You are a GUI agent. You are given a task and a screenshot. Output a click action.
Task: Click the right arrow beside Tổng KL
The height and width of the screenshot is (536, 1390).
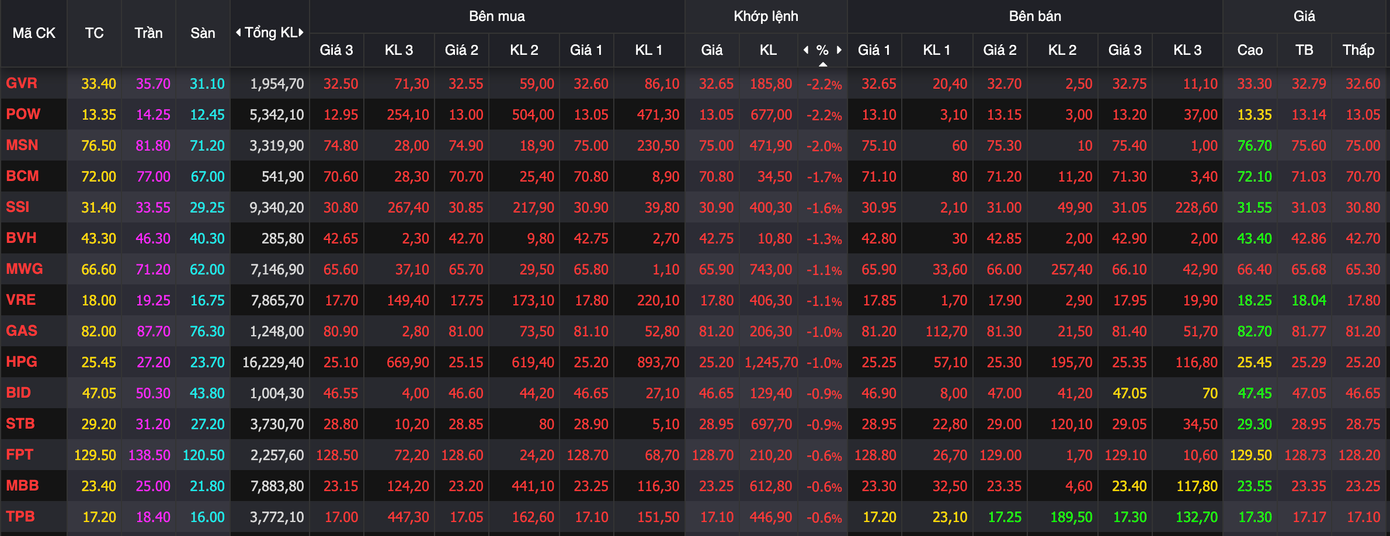coord(303,33)
